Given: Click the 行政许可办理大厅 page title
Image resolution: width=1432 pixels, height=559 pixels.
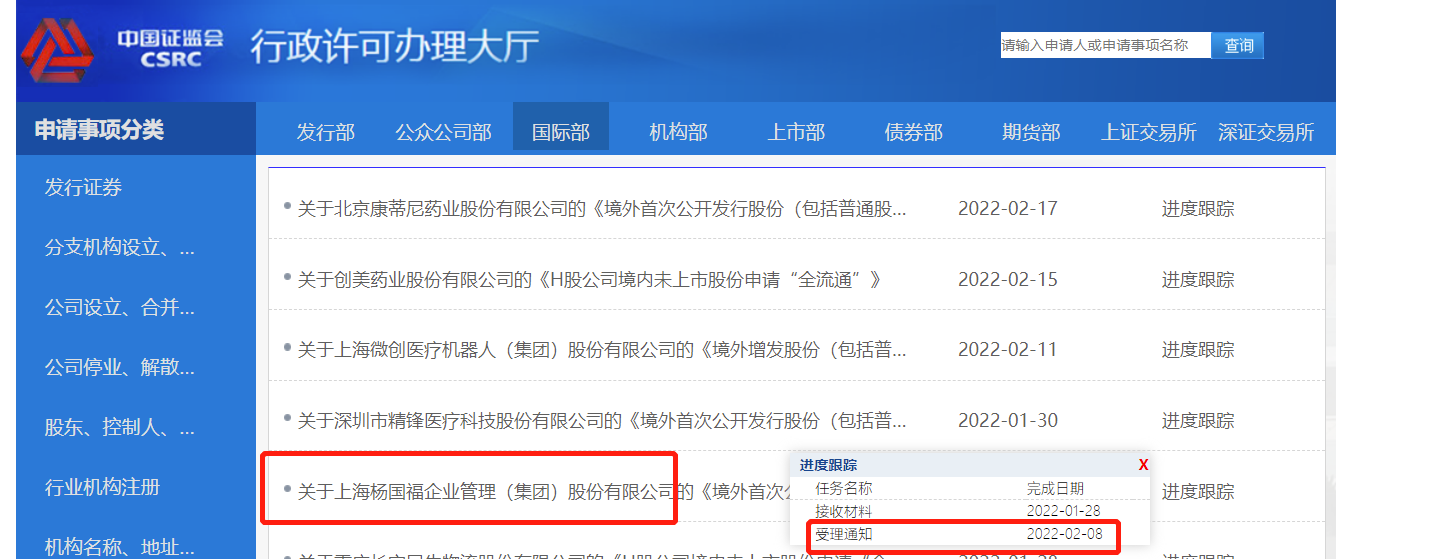Looking at the screenshot, I should click(x=394, y=46).
